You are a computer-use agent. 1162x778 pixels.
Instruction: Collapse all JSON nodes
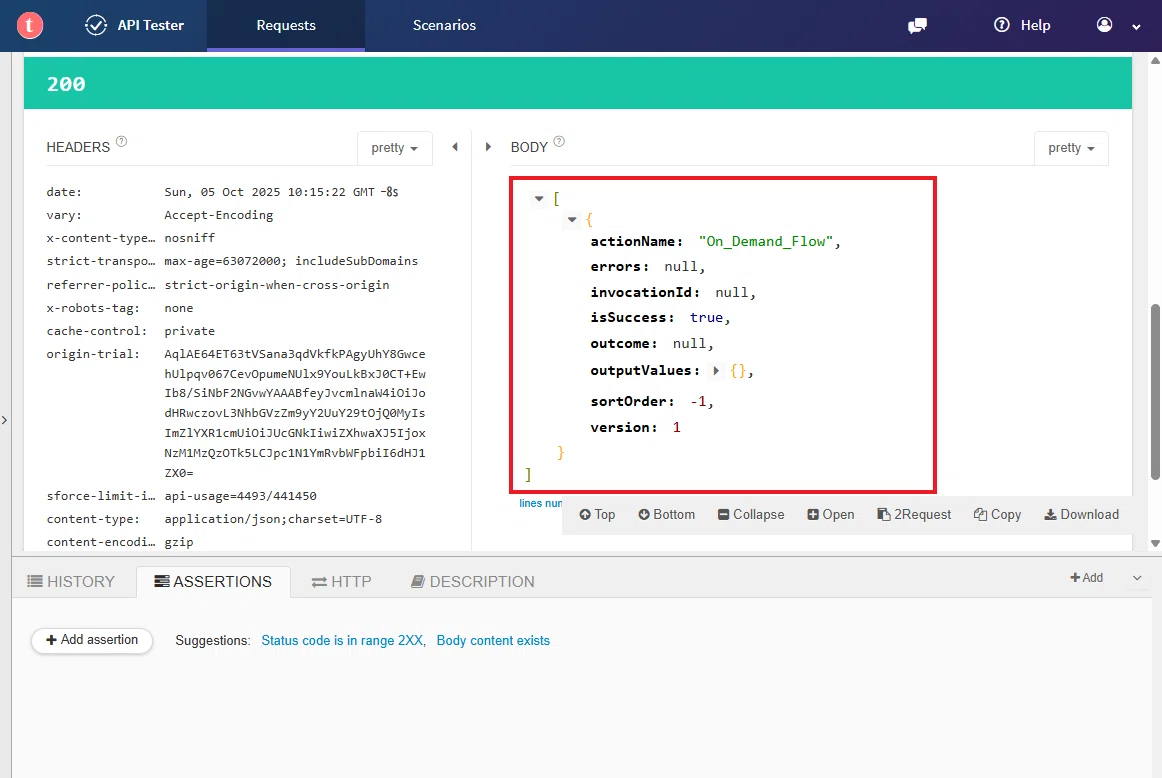[751, 514]
